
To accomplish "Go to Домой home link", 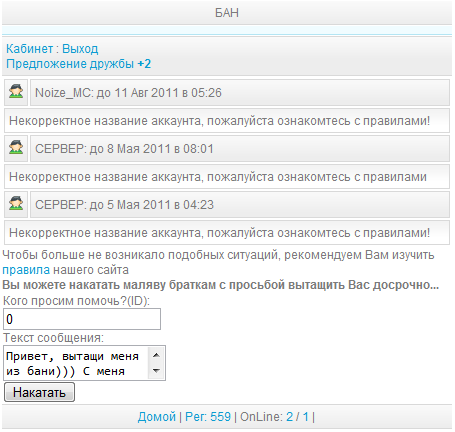I will [157, 417].
